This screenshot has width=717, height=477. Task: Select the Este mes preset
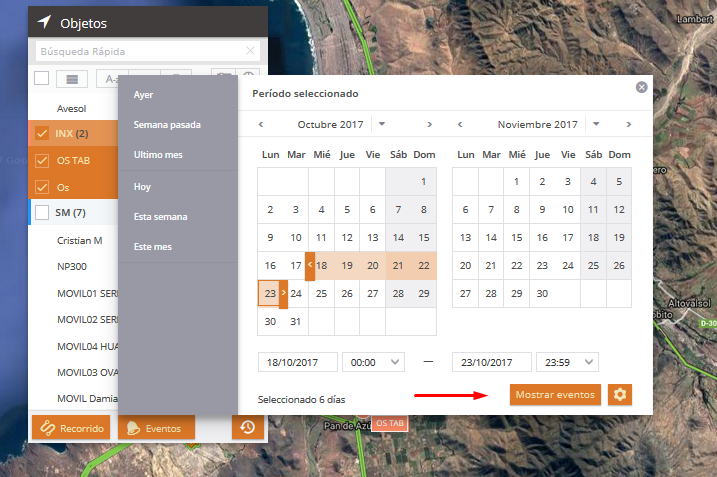pos(153,247)
